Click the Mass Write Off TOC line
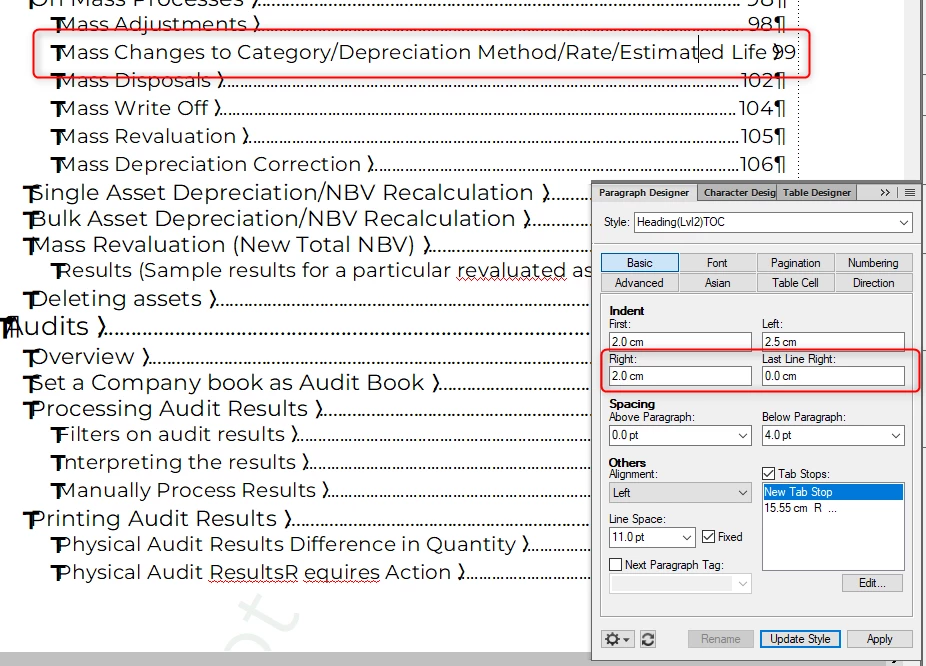Viewport: 926px width, 666px height. click(x=418, y=109)
